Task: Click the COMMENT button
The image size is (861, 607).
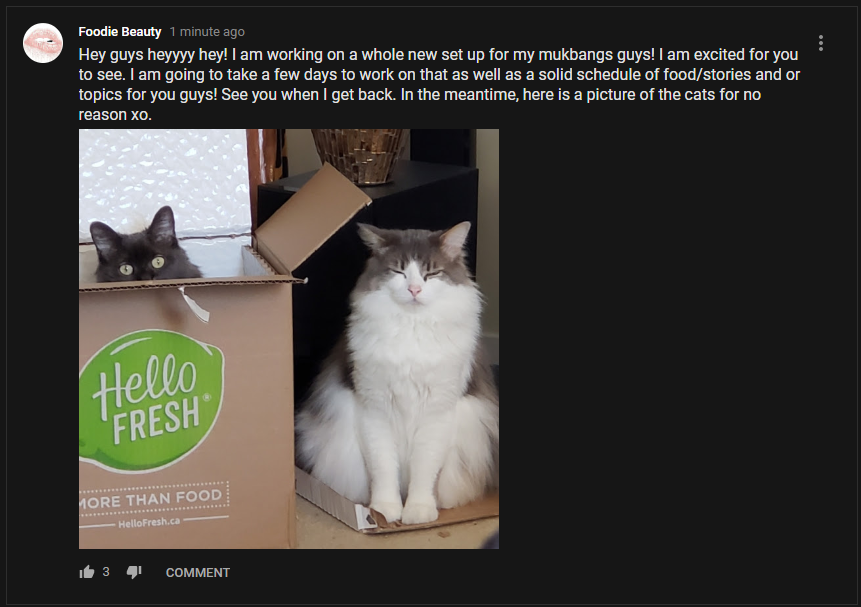Action: pos(198,572)
